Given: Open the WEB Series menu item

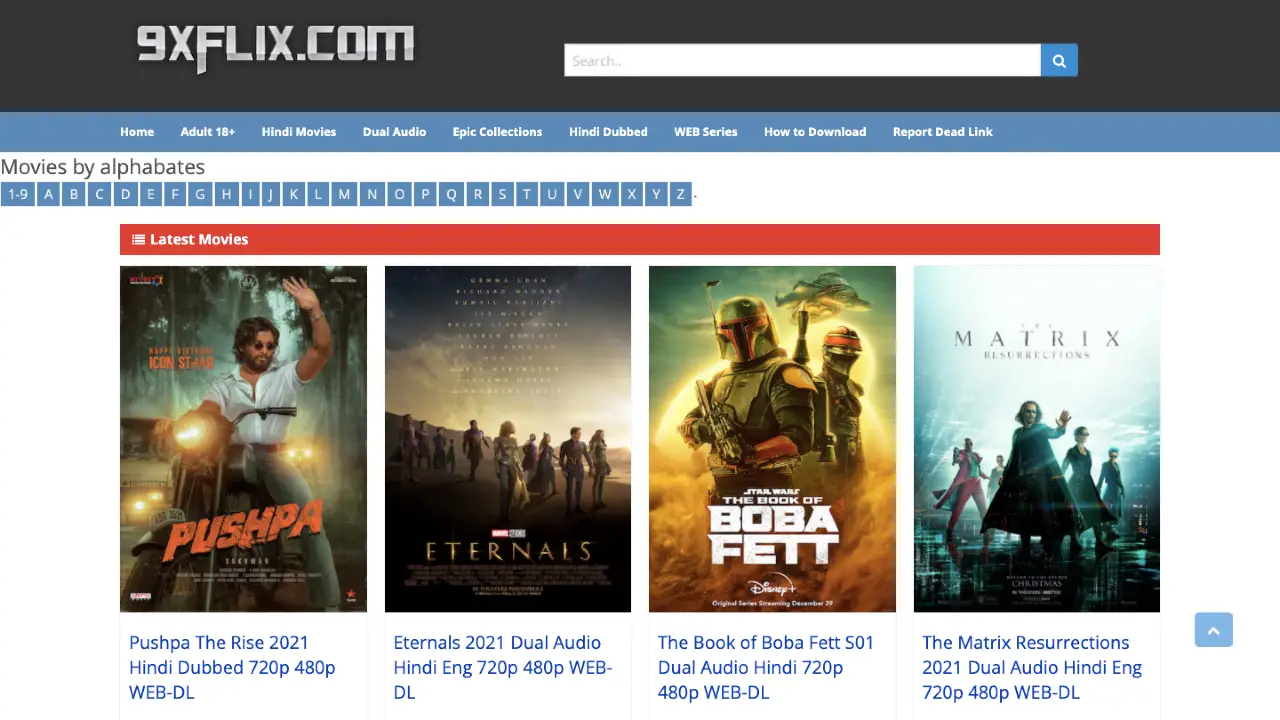Looking at the screenshot, I should [705, 132].
